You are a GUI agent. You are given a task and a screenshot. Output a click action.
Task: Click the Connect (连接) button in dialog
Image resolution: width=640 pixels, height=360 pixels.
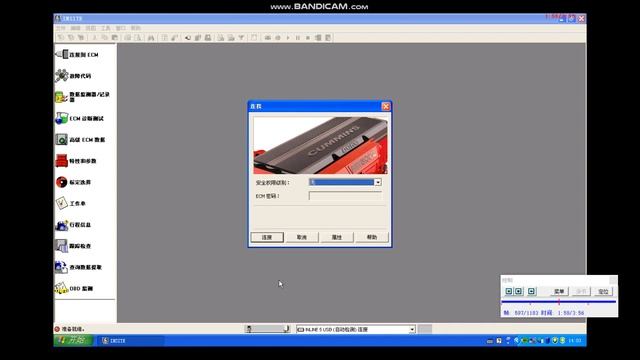267,237
